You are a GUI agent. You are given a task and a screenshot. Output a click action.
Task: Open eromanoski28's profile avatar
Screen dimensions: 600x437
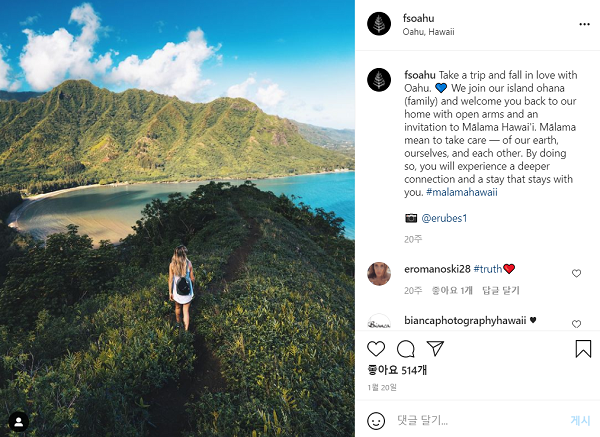click(379, 273)
